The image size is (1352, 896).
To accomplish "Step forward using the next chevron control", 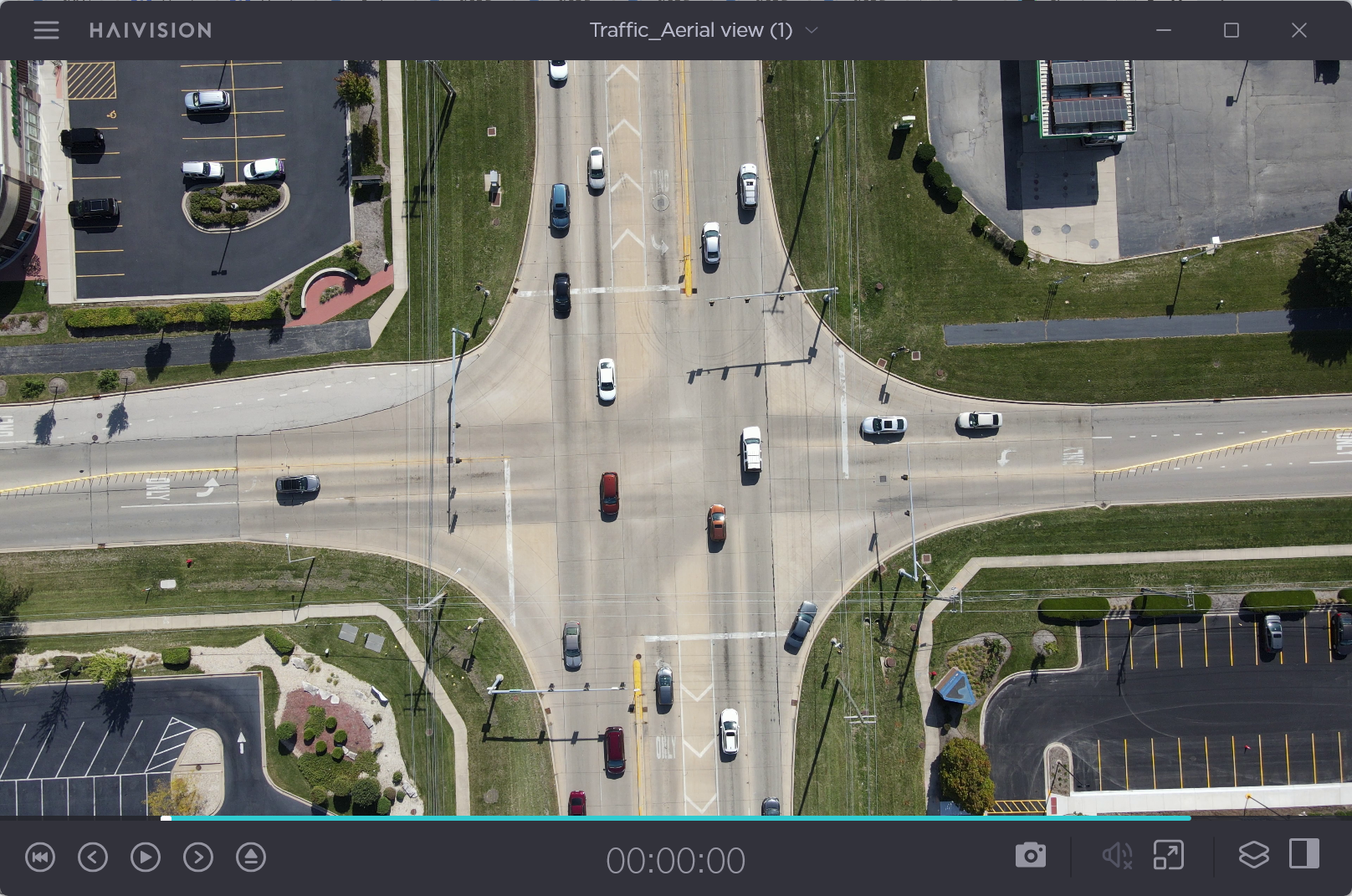I will pos(198,858).
